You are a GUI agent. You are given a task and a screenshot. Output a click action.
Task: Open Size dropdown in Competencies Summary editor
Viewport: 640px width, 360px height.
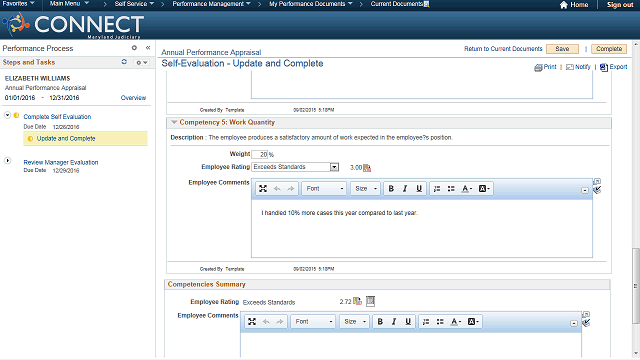355,322
